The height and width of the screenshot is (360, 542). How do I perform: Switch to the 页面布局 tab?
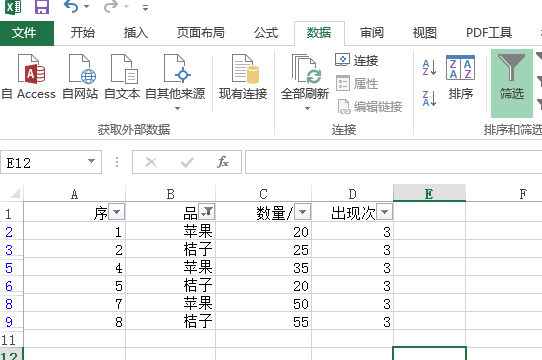(200, 33)
